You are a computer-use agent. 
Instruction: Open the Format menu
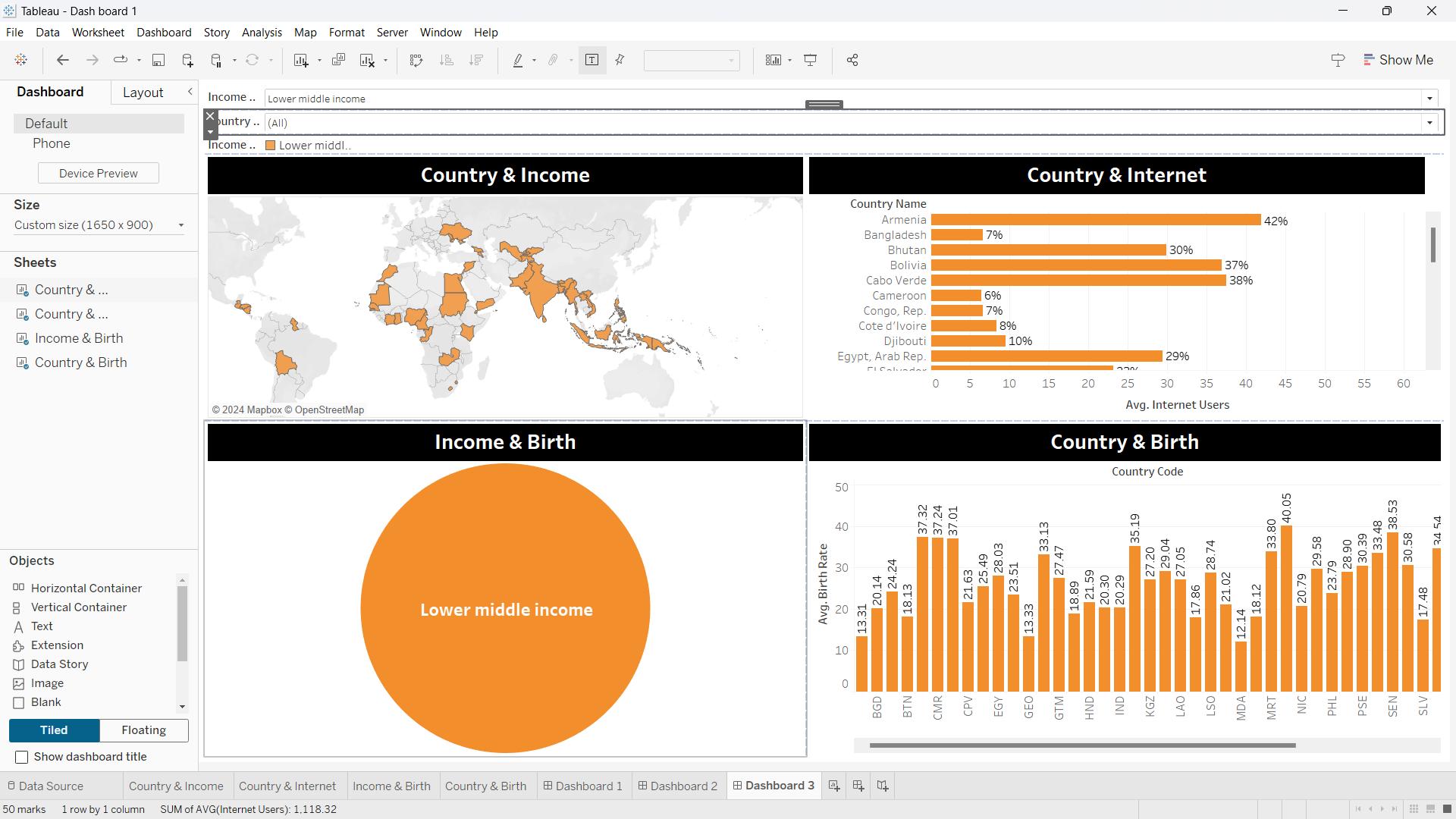pyautogui.click(x=347, y=33)
